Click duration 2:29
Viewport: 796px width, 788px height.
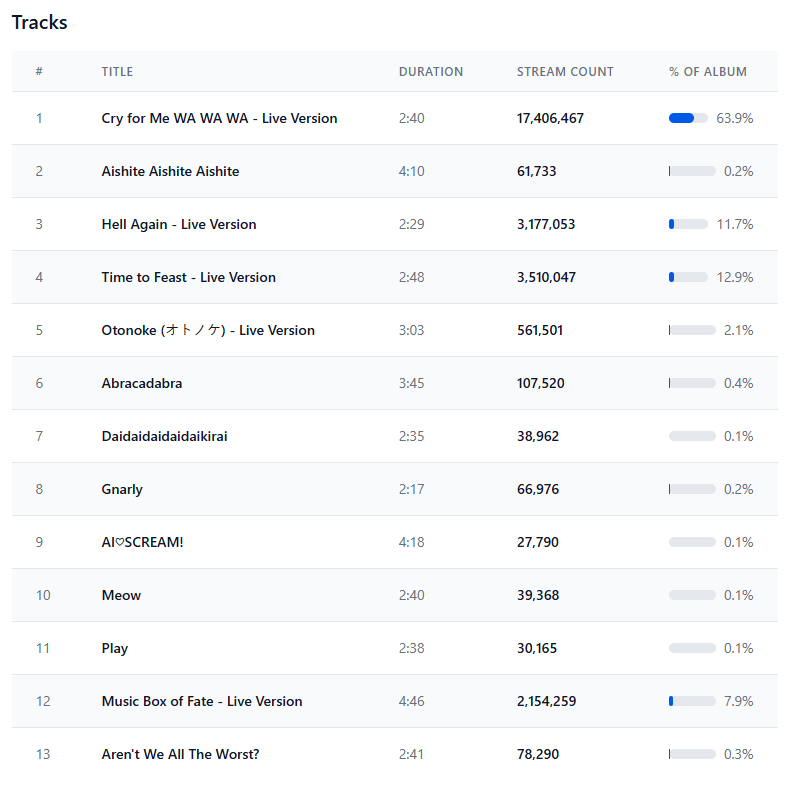(x=411, y=224)
